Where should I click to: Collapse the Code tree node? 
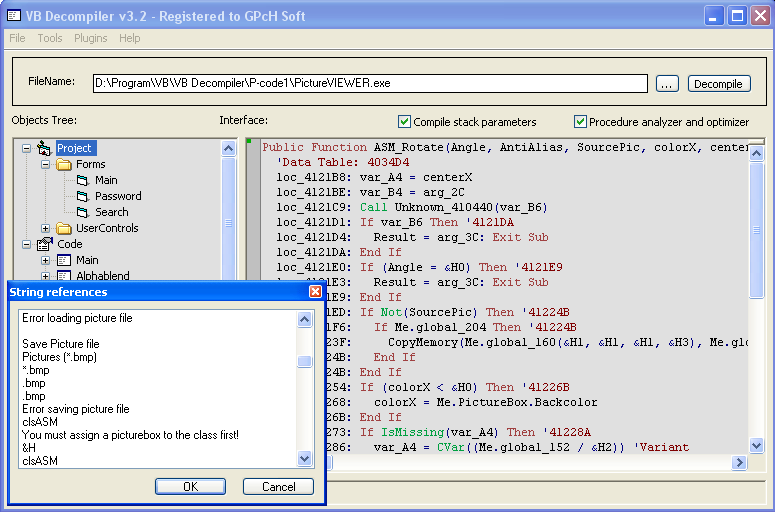tap(26, 244)
